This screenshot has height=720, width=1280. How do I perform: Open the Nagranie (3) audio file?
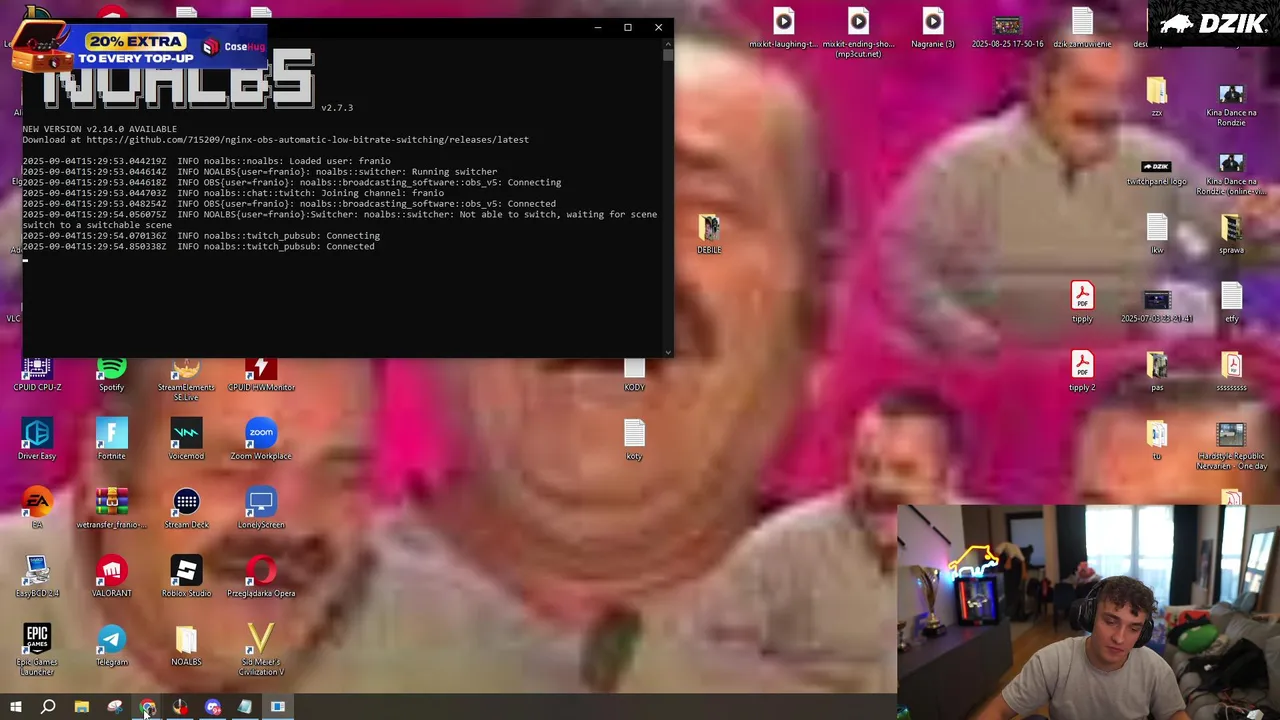(933, 28)
